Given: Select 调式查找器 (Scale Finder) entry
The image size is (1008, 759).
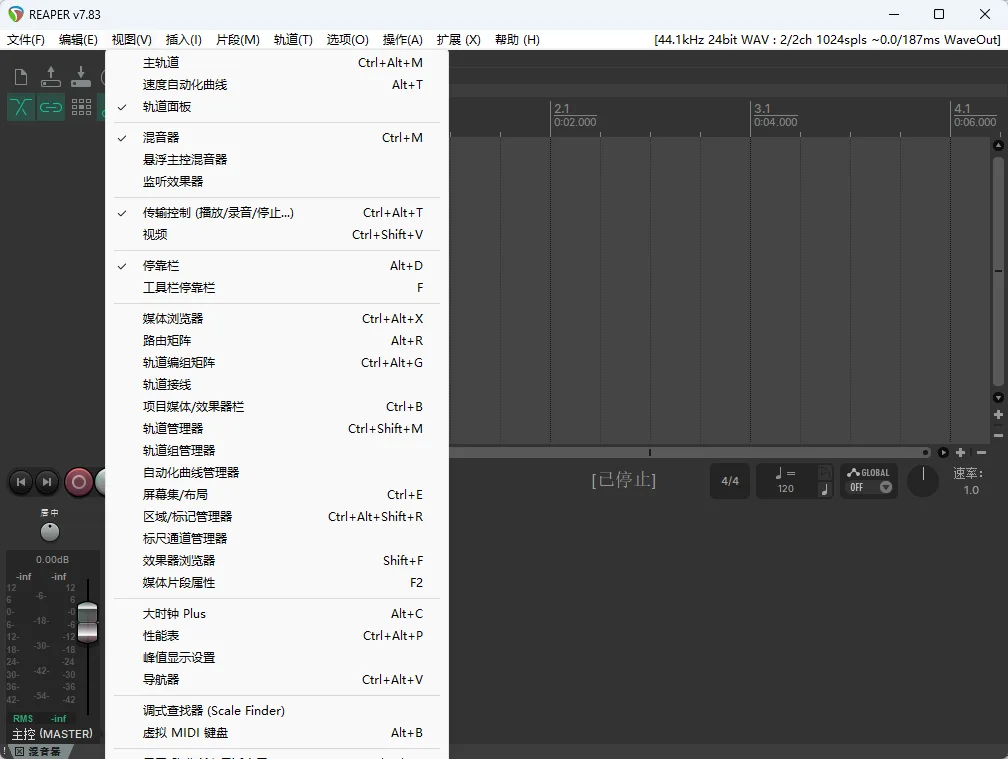Looking at the screenshot, I should click(277, 711).
